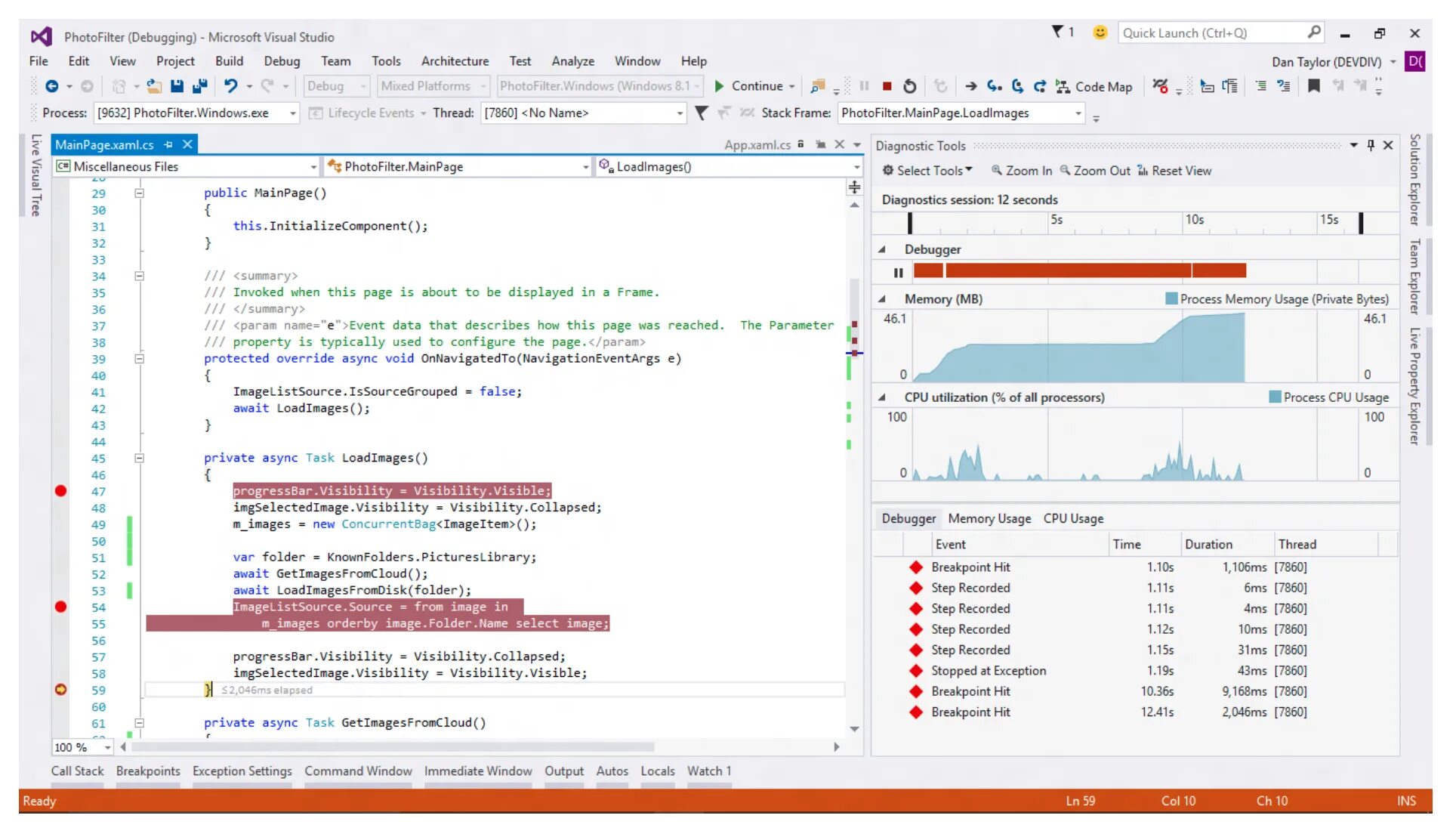The image size is (1456, 831).
Task: Click Zoom In in Diagnostic Tools
Action: click(x=1022, y=171)
